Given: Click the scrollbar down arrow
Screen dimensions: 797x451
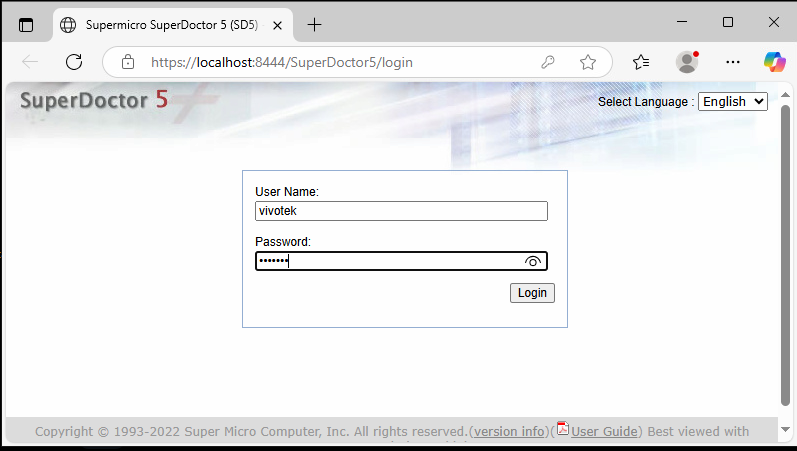Looking at the screenshot, I should point(785,430).
